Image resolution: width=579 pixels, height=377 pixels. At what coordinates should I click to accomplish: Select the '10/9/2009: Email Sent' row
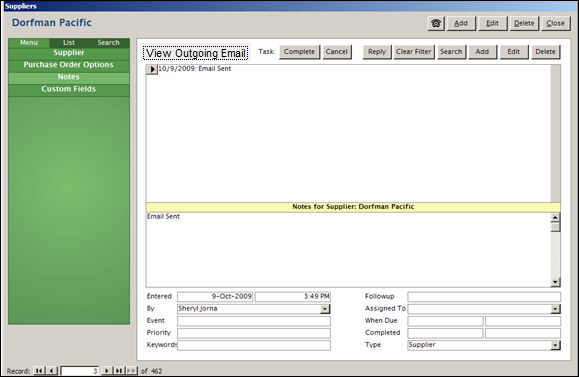348,69
